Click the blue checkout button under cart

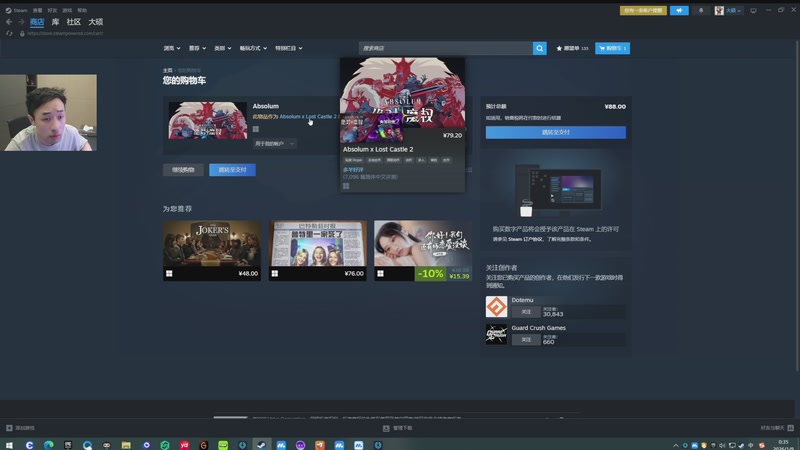point(232,170)
